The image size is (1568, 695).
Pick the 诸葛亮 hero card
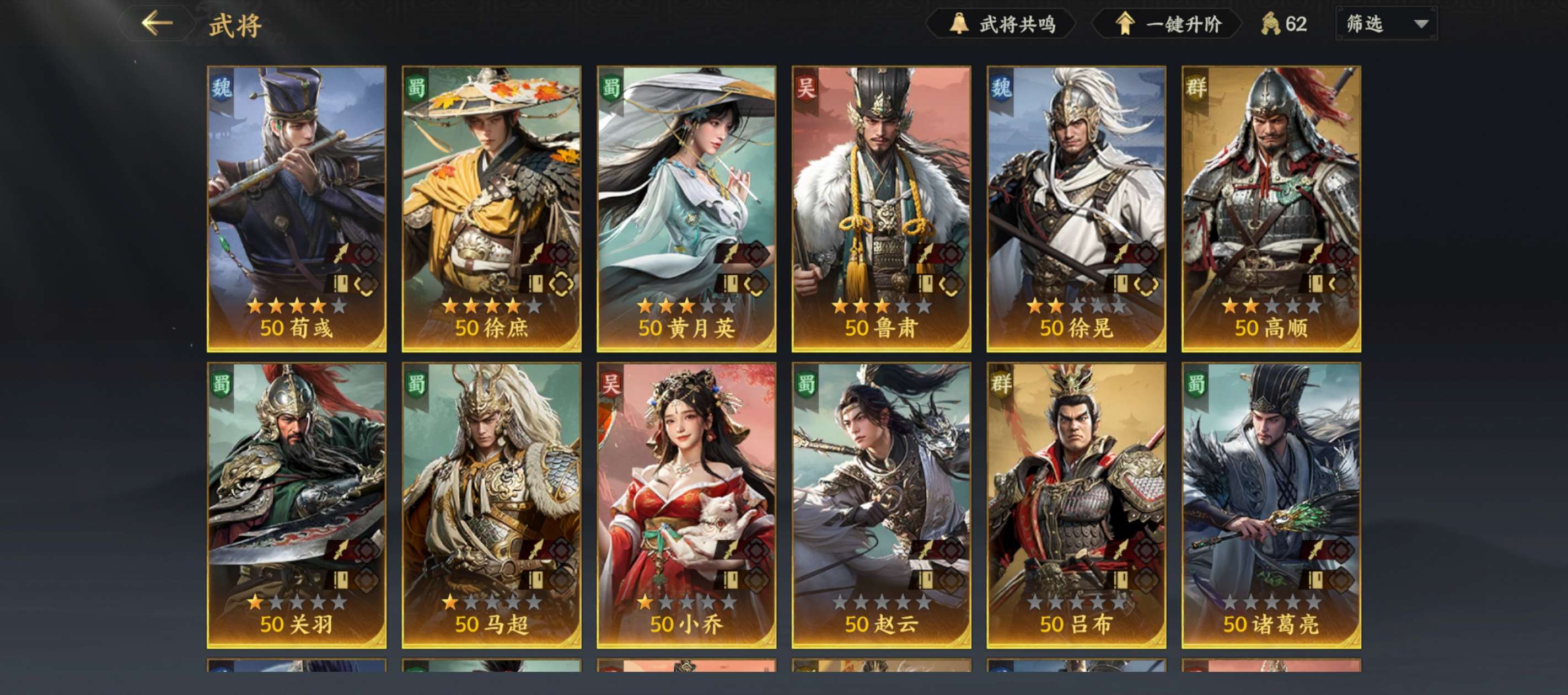1271,506
